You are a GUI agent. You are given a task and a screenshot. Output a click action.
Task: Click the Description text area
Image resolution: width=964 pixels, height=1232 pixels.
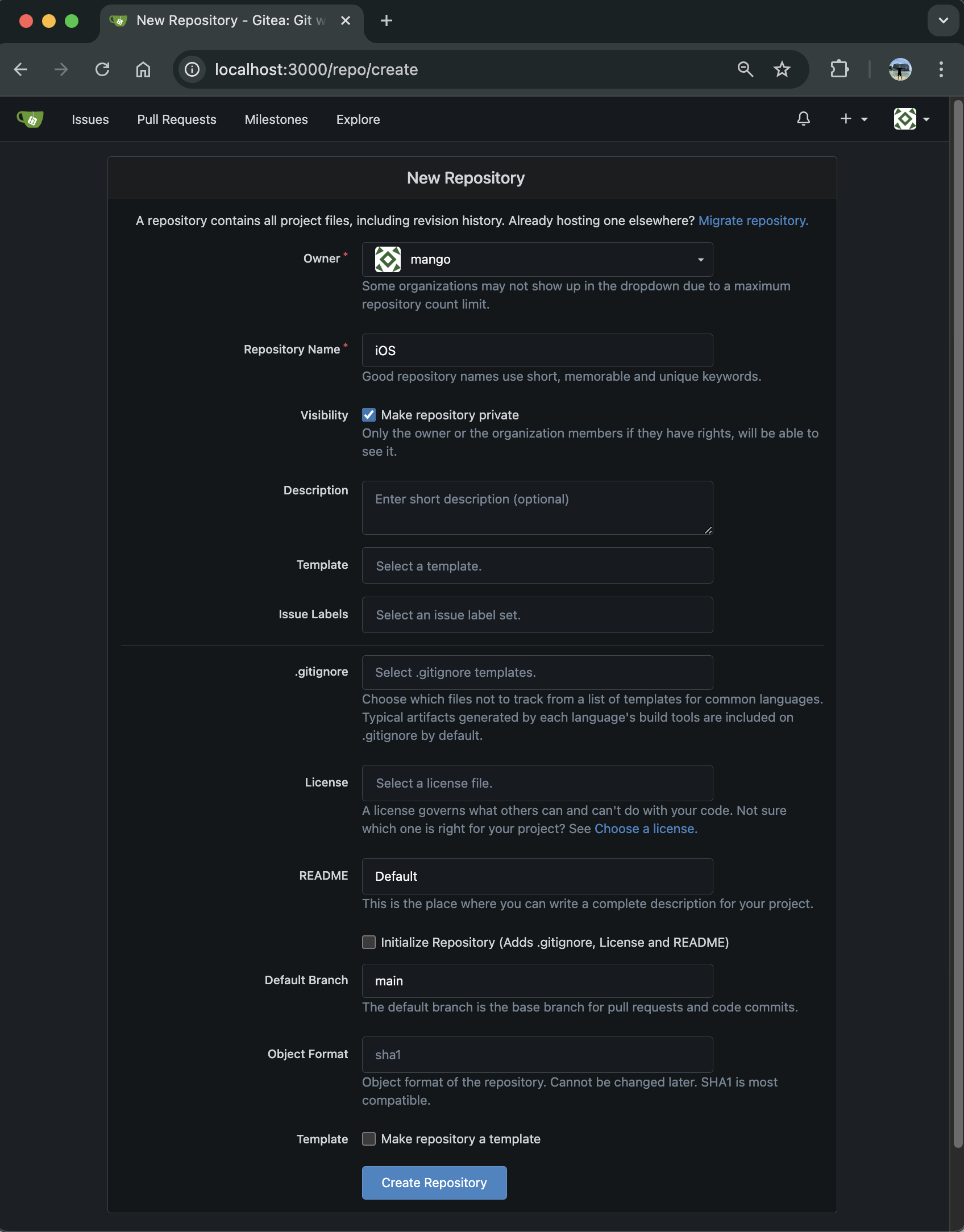click(x=537, y=507)
